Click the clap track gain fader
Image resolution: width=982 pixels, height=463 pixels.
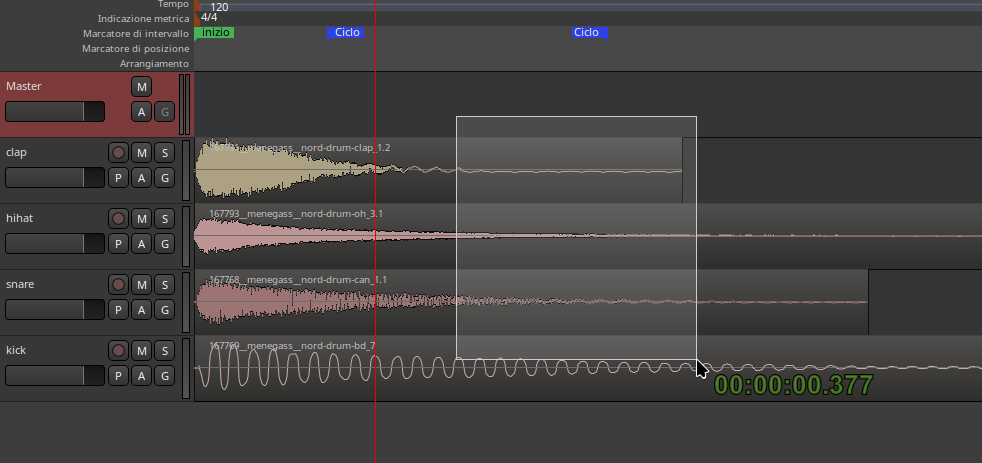point(54,178)
